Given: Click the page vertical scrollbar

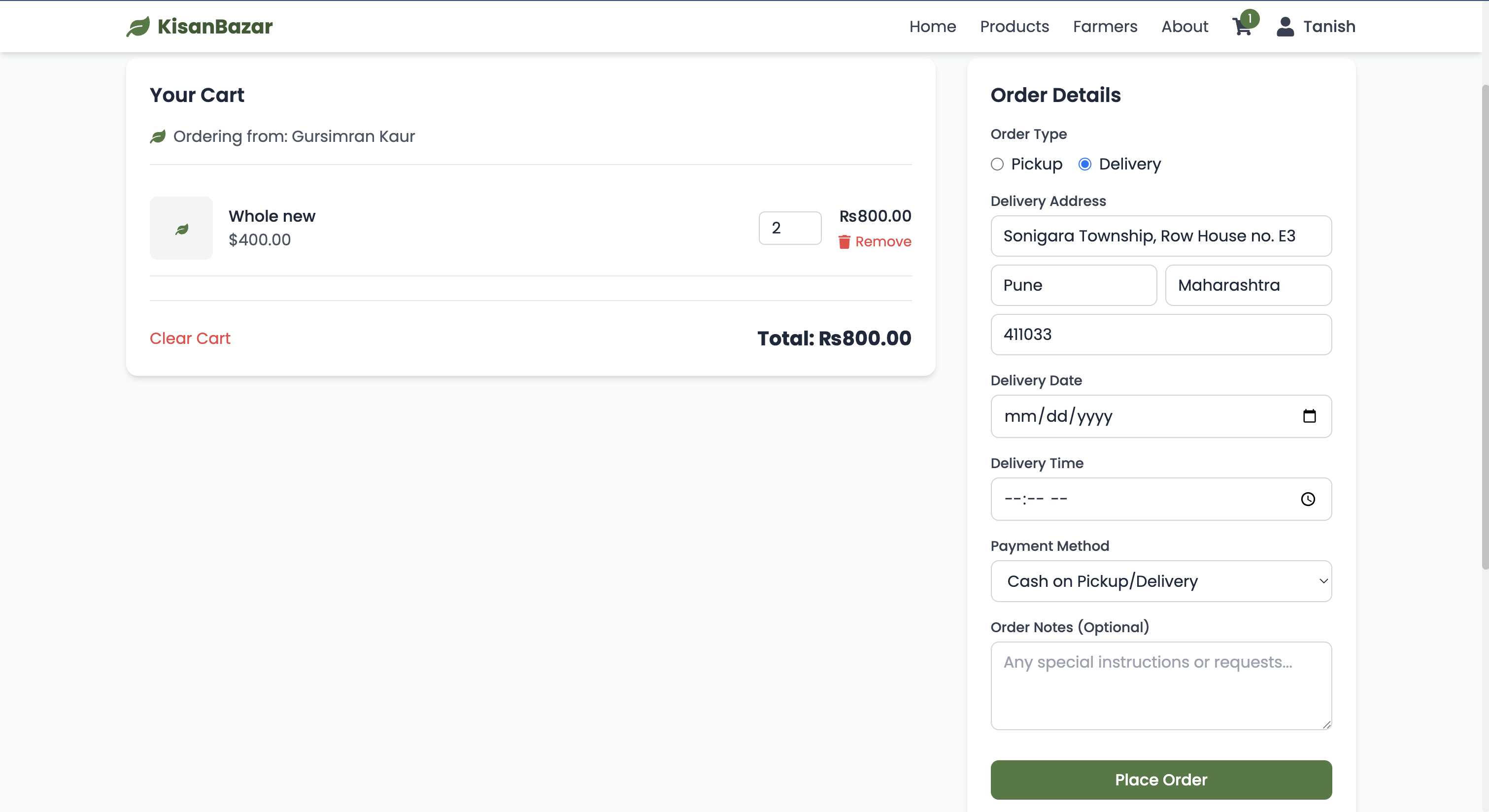Looking at the screenshot, I should click(x=1485, y=327).
